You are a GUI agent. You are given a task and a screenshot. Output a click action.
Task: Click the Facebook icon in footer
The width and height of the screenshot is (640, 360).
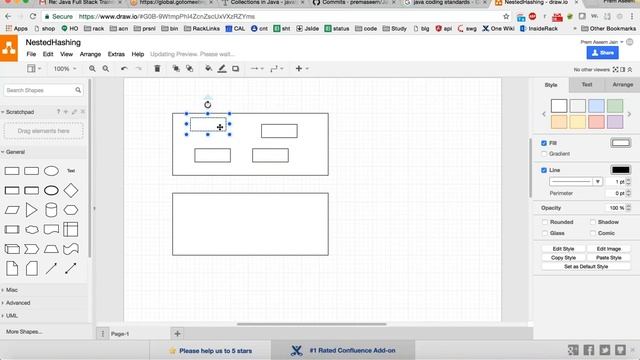(589, 350)
